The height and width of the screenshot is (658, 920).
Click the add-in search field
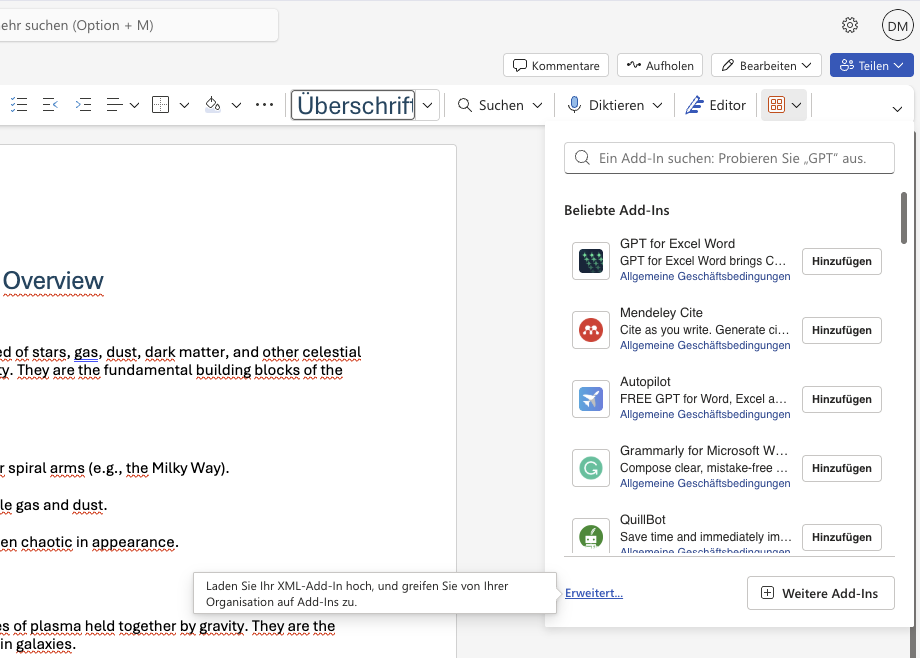pyautogui.click(x=730, y=158)
